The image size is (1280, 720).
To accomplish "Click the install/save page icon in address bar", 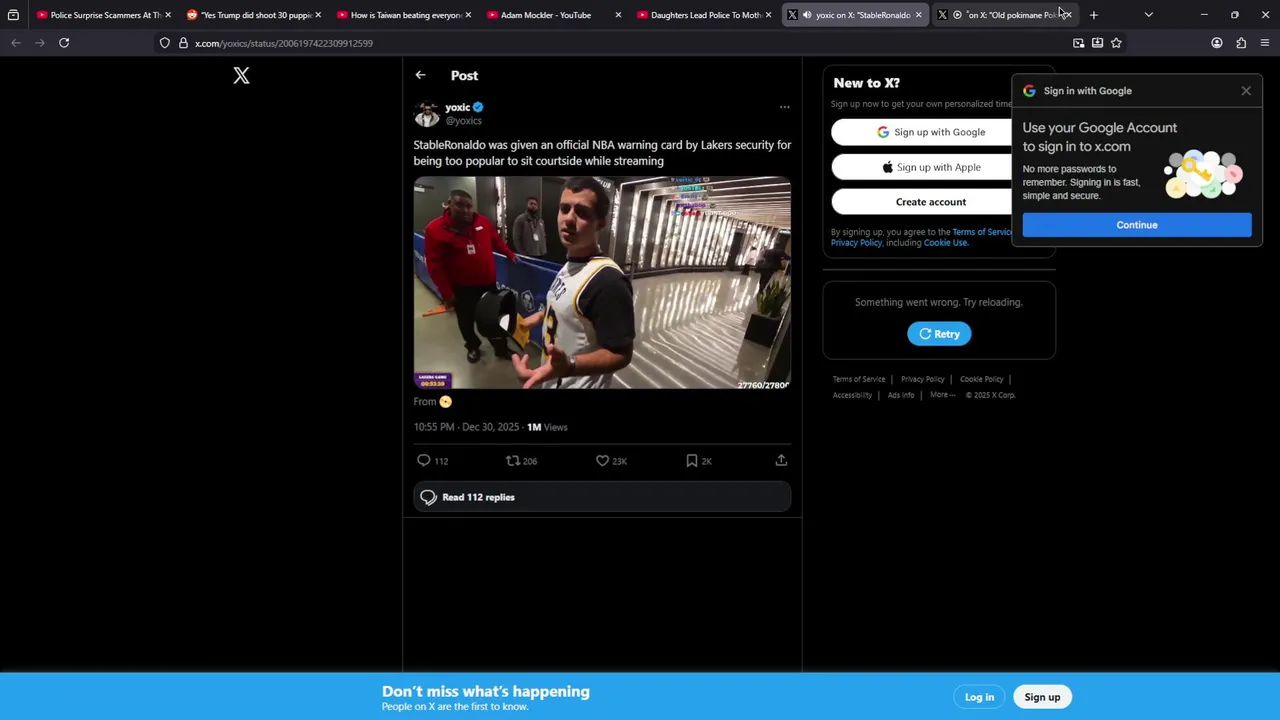I will (1097, 43).
